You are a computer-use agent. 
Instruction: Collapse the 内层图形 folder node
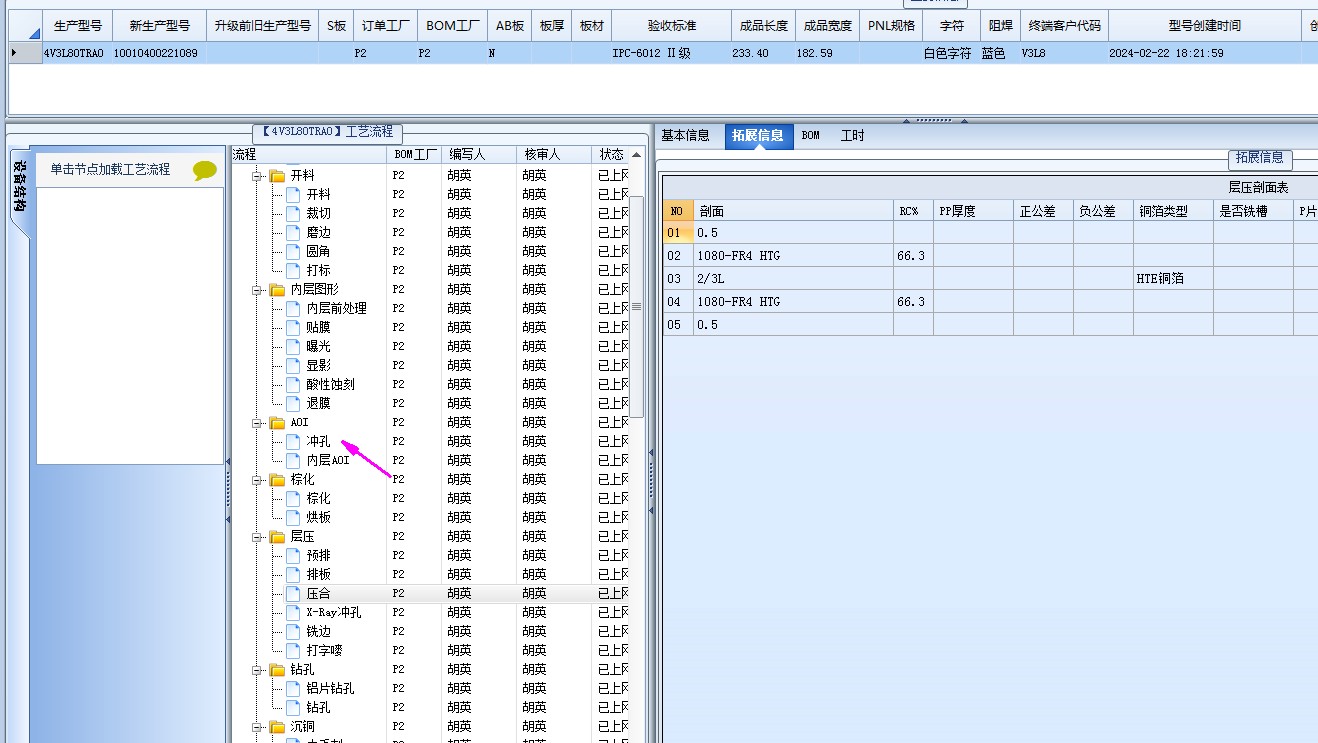[x=257, y=289]
